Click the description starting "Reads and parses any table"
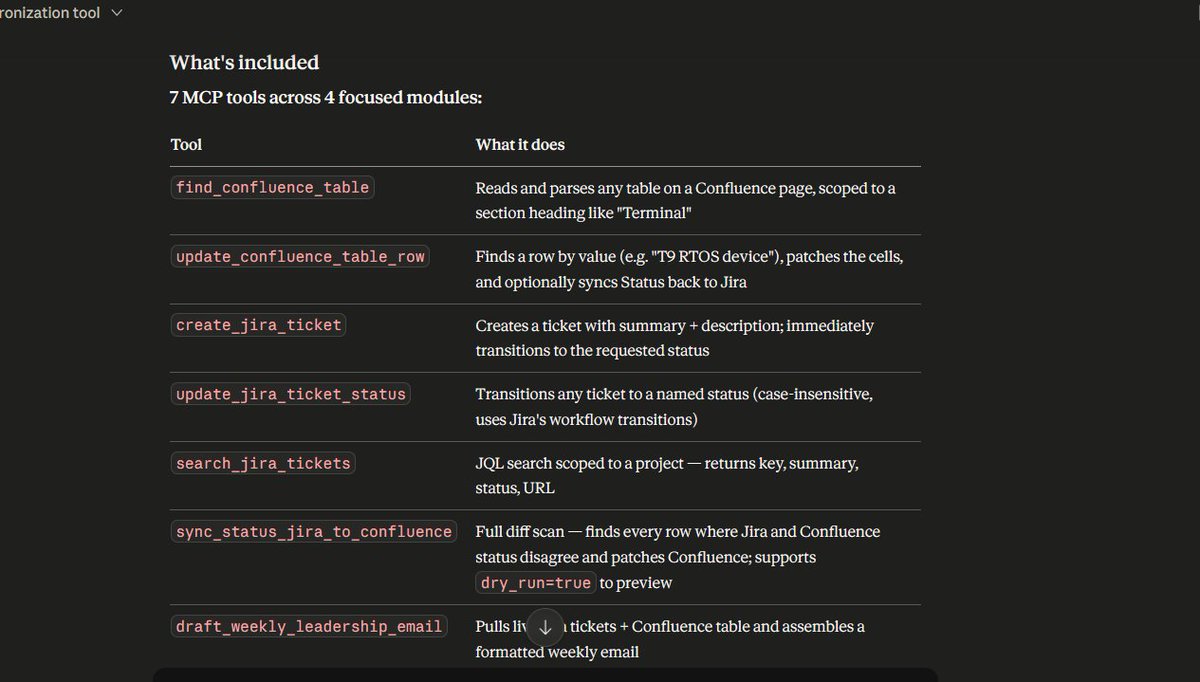Screen dimensions: 1200x682 686,200
